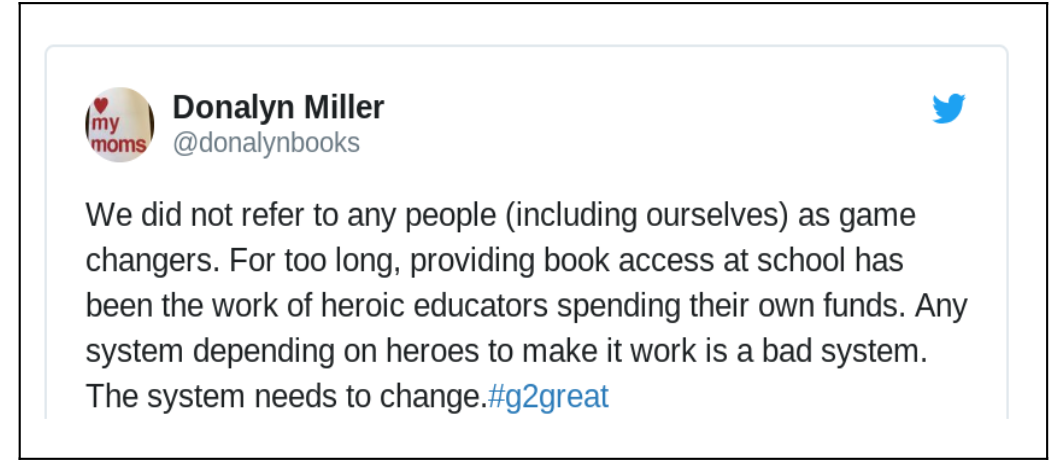Screen dimensions: 1058x466
Task: Click the tweet line beginning 'changers. For too long'
Action: coord(495,261)
